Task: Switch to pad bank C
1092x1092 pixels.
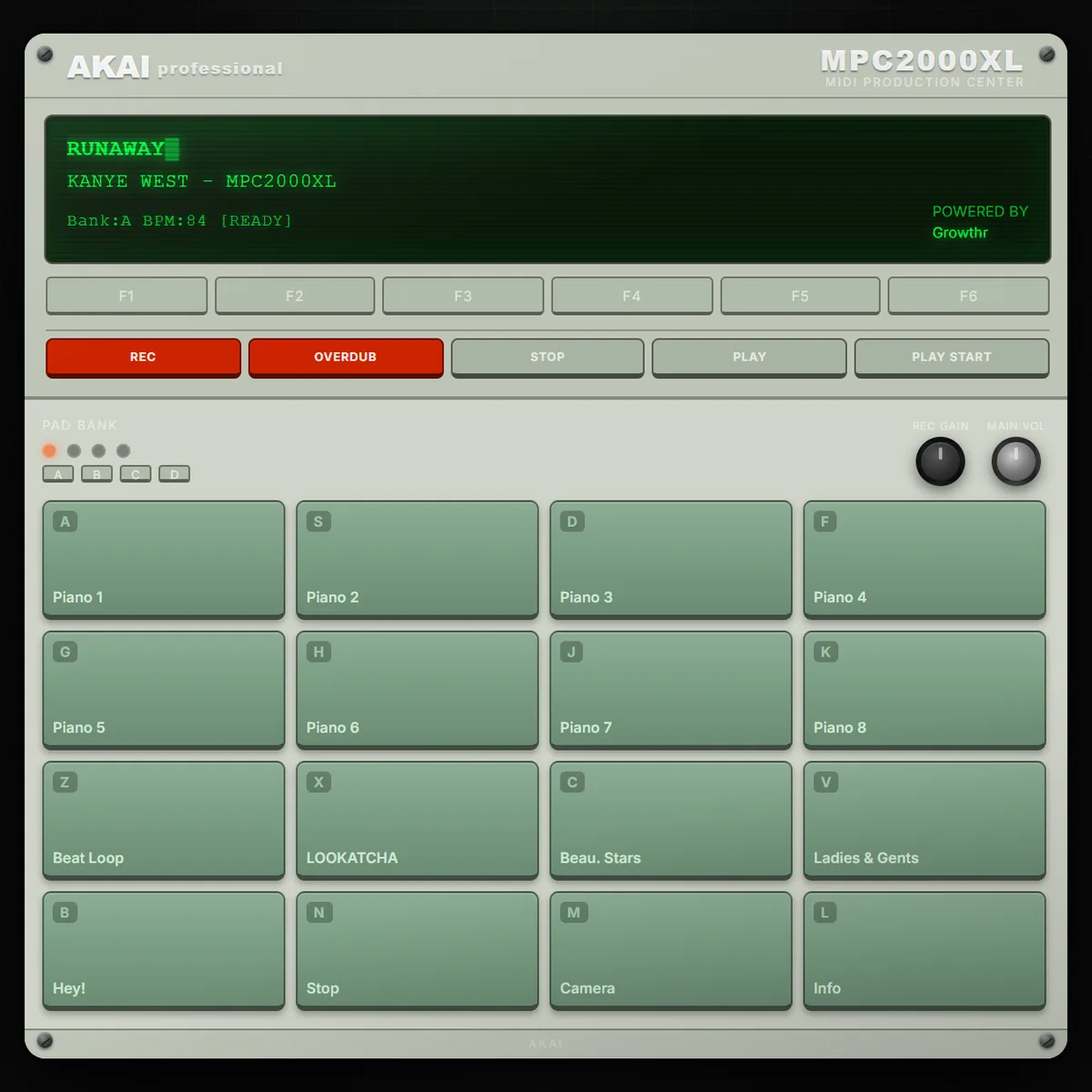Action: (x=136, y=474)
